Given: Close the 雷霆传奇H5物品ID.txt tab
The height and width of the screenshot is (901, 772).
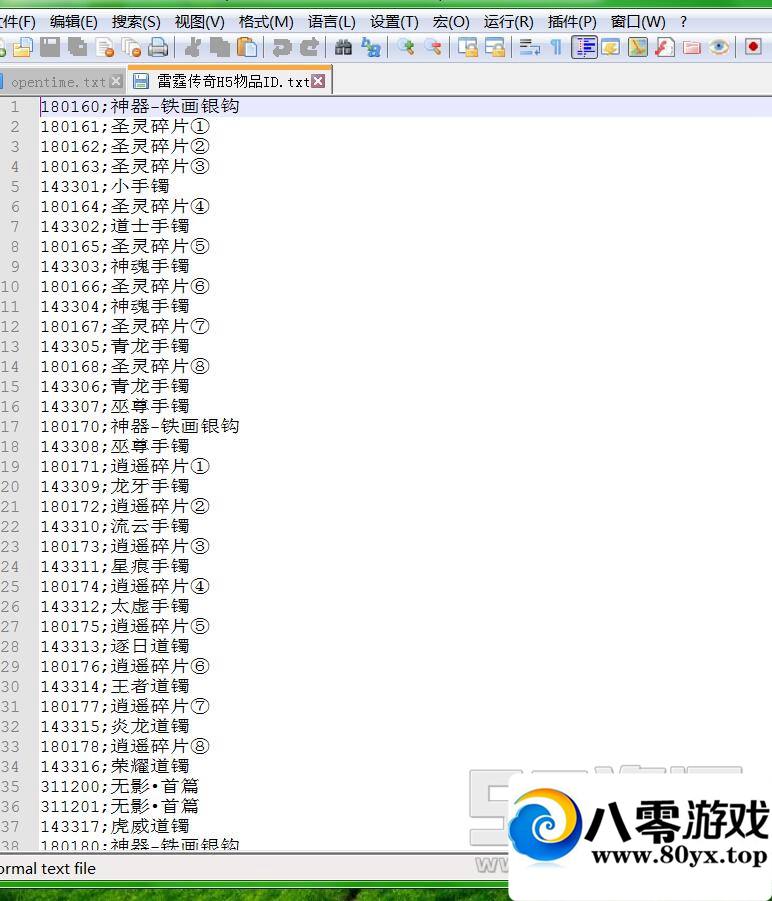Looking at the screenshot, I should coord(318,82).
